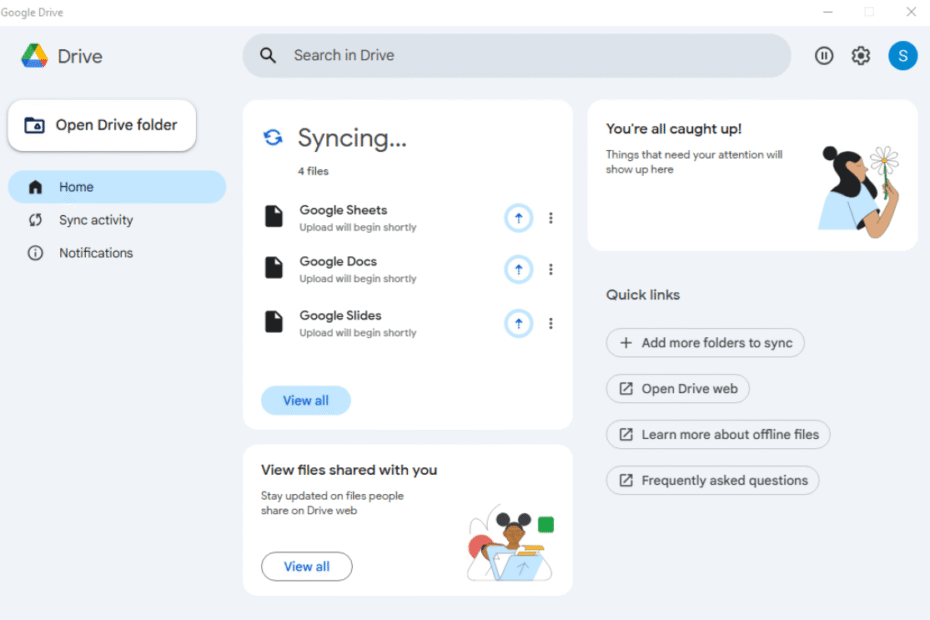
Task: Click the blue syncing status icon
Action: tap(273, 138)
